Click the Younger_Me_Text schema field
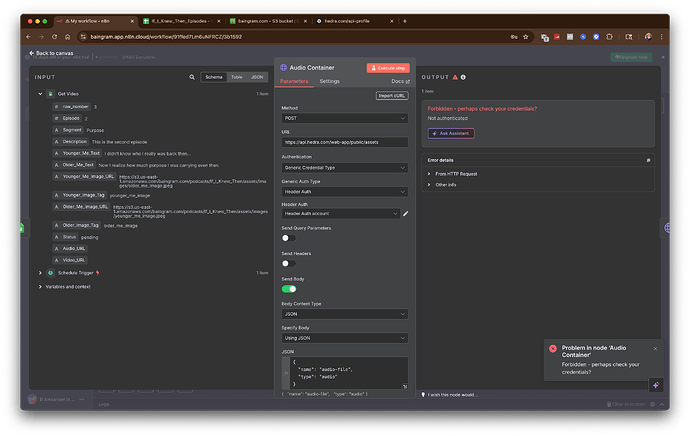 coord(77,153)
